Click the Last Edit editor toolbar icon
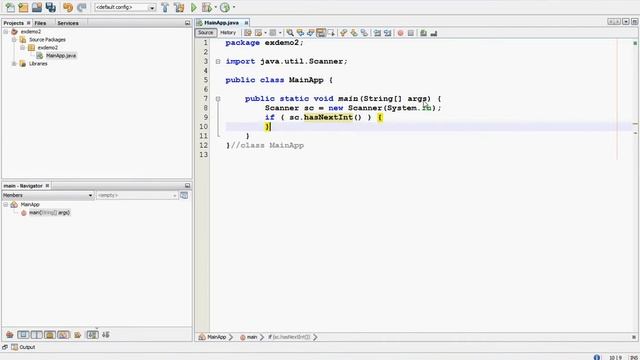Viewport: 640px width, 360px height. pos(248,33)
